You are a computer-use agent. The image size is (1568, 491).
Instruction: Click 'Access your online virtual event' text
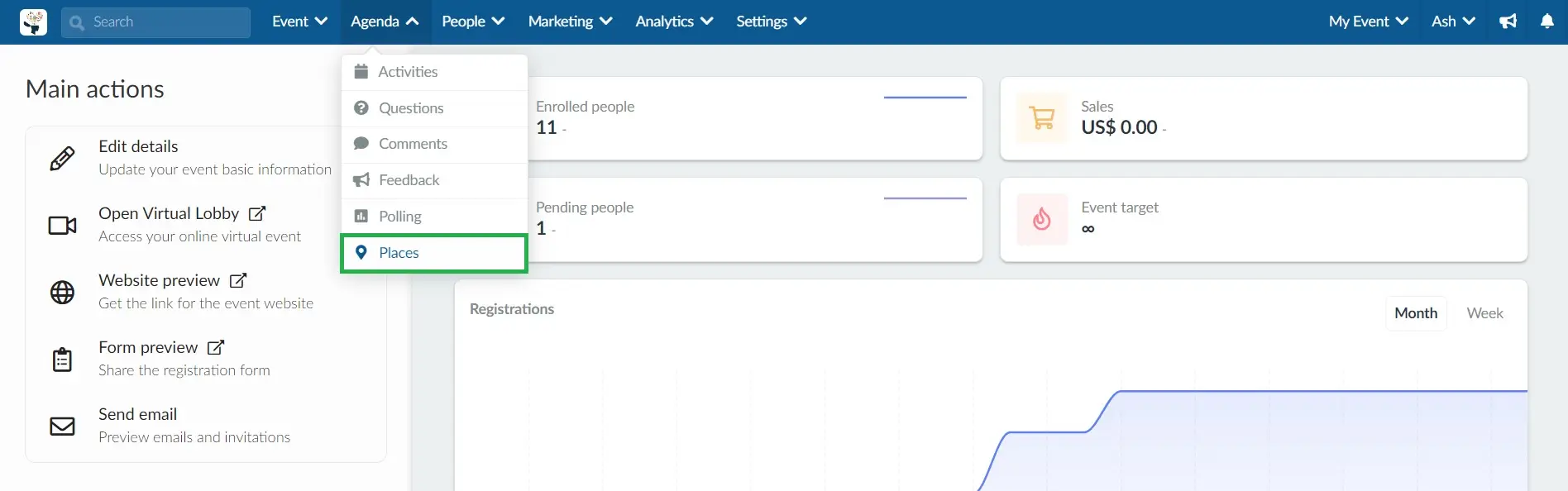tap(199, 236)
